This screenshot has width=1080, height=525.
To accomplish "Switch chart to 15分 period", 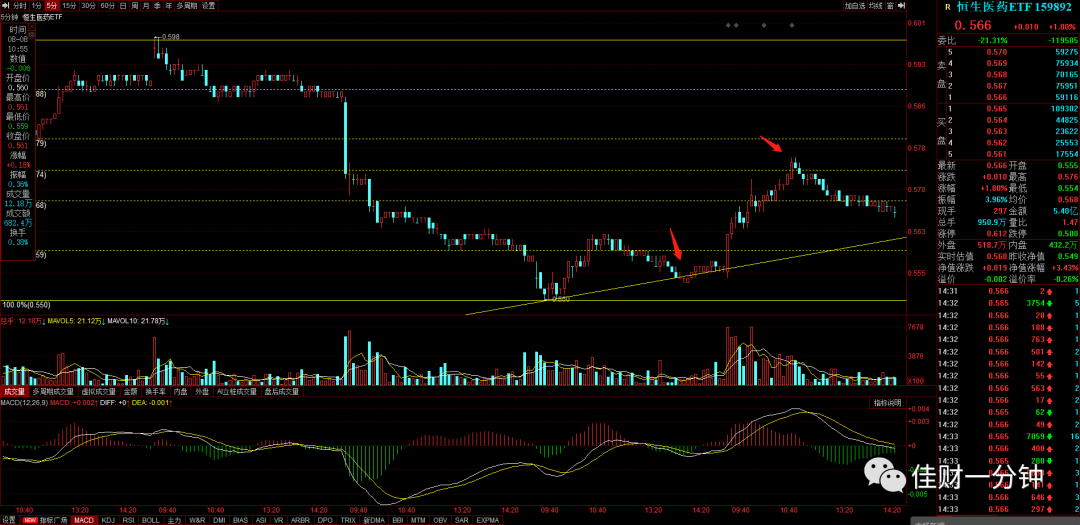I will 70,6.
